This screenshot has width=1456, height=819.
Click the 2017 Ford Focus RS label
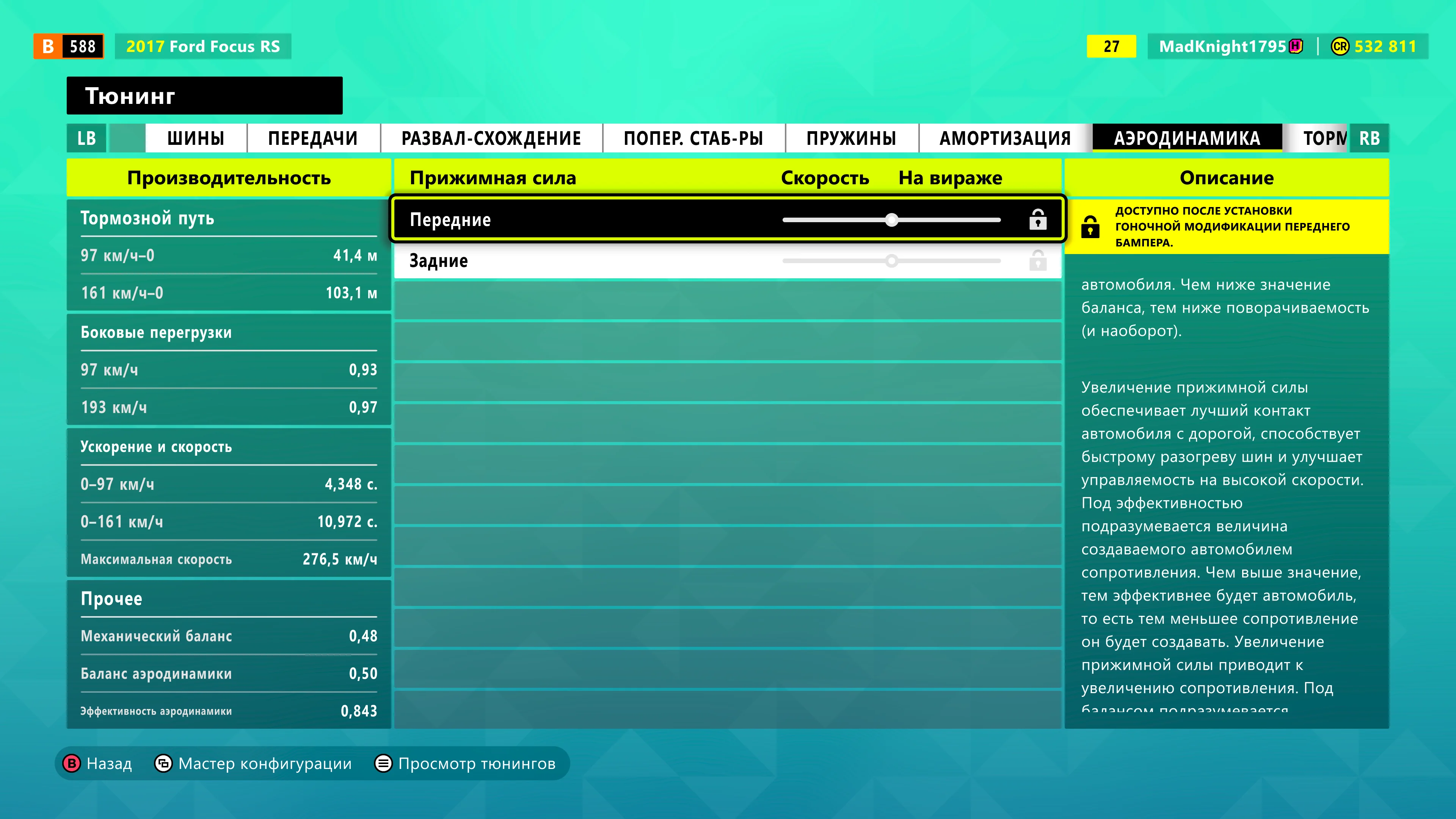203,46
